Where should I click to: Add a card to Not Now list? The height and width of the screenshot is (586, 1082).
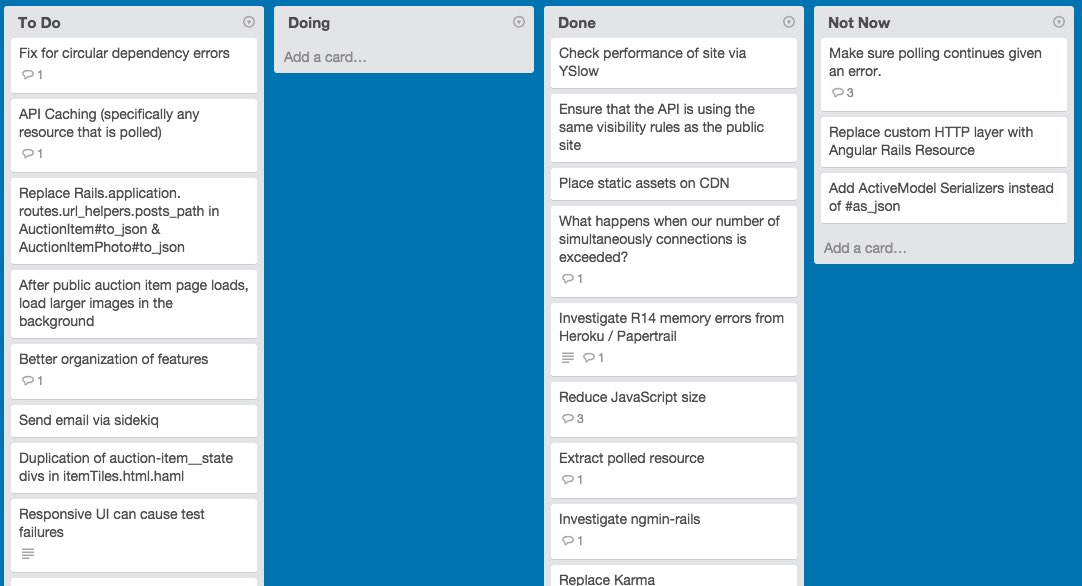865,248
